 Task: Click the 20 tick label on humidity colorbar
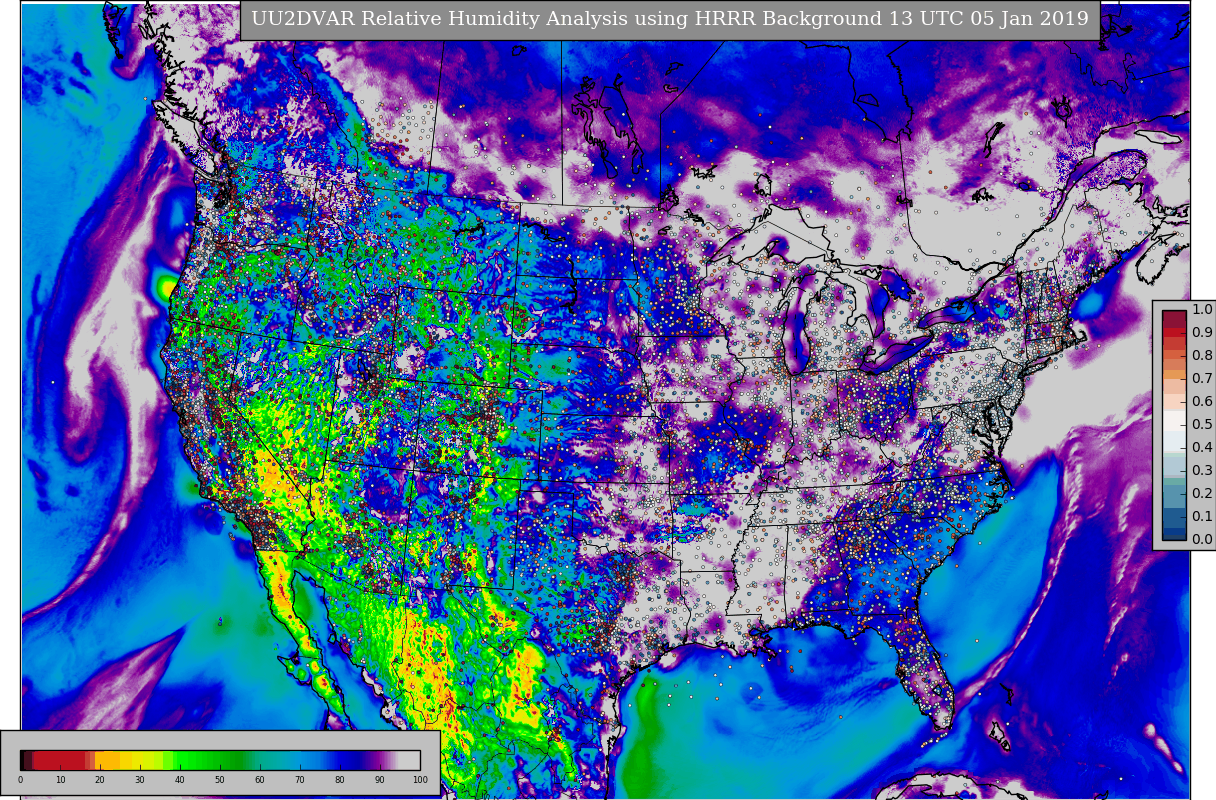100,780
